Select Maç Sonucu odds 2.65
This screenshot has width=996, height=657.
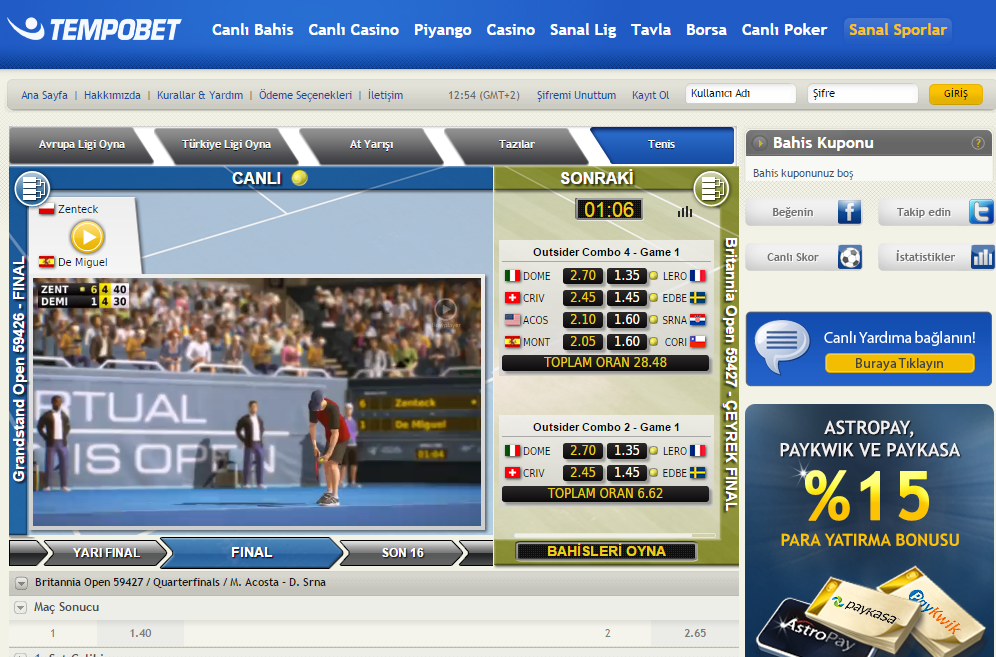click(695, 633)
